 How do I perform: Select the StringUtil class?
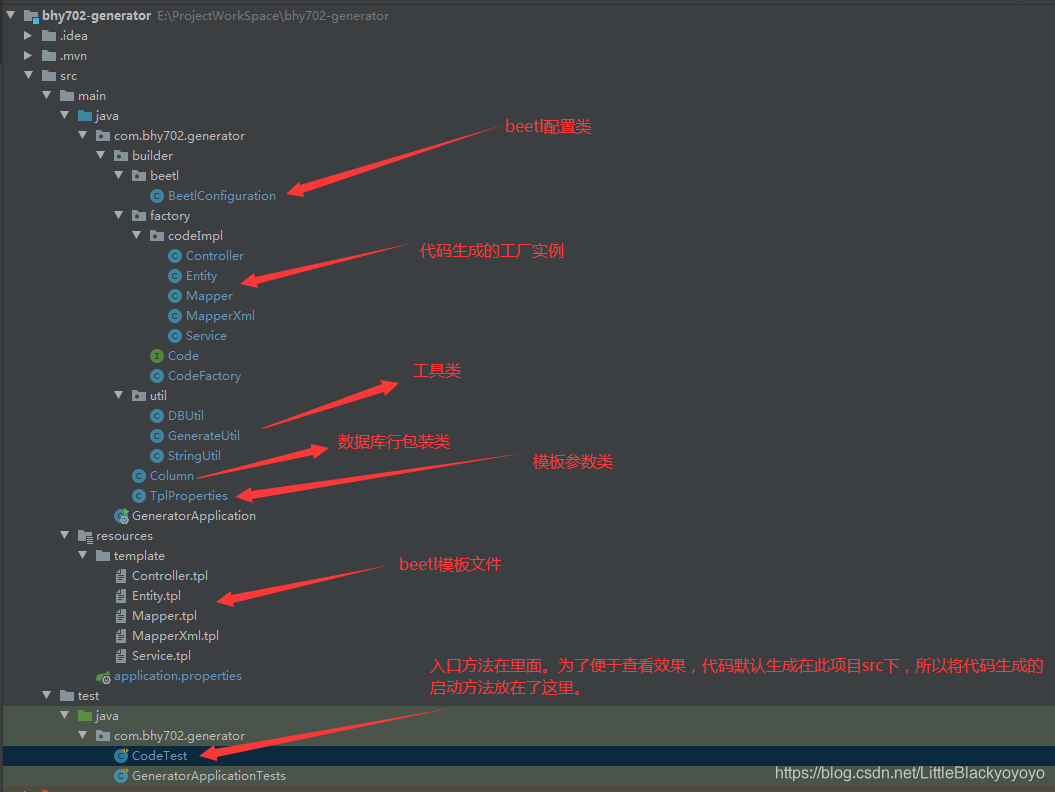click(194, 456)
